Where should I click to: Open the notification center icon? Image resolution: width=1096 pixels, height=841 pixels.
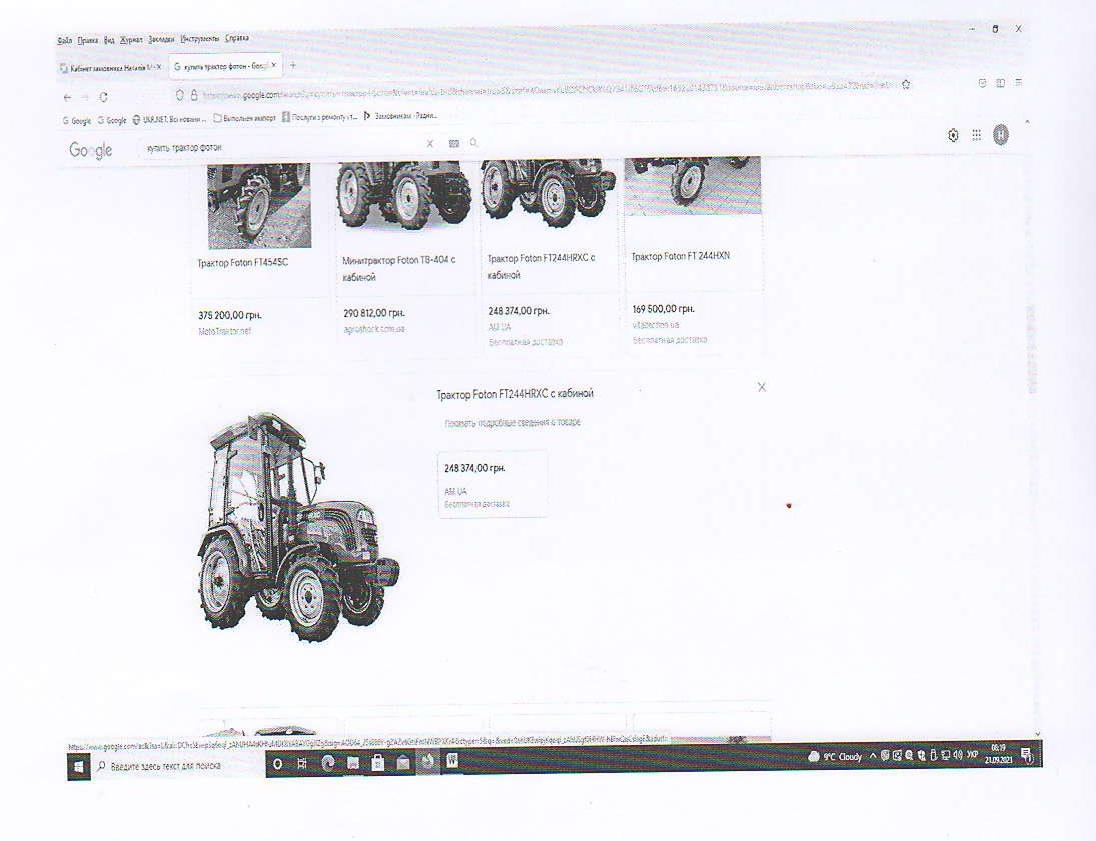point(1027,754)
